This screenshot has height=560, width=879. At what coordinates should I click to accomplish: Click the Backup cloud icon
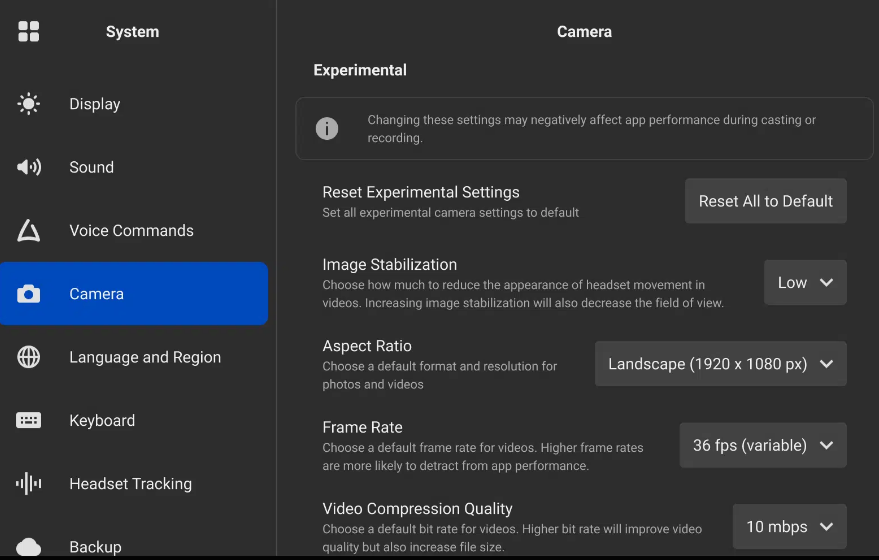click(29, 547)
